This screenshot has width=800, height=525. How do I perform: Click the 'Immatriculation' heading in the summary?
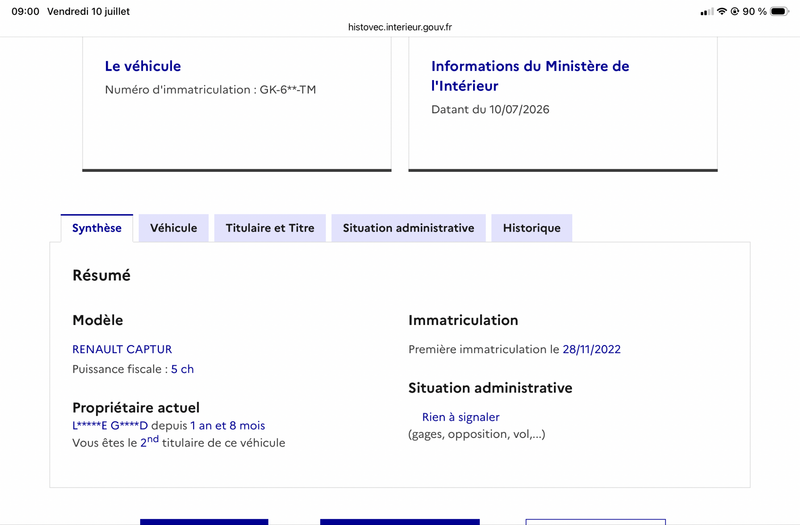click(x=463, y=320)
